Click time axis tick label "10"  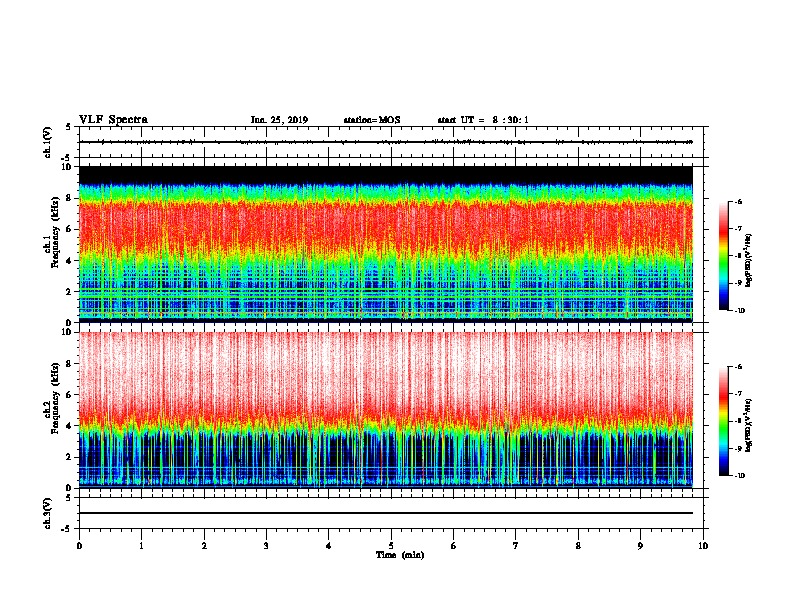703,546
